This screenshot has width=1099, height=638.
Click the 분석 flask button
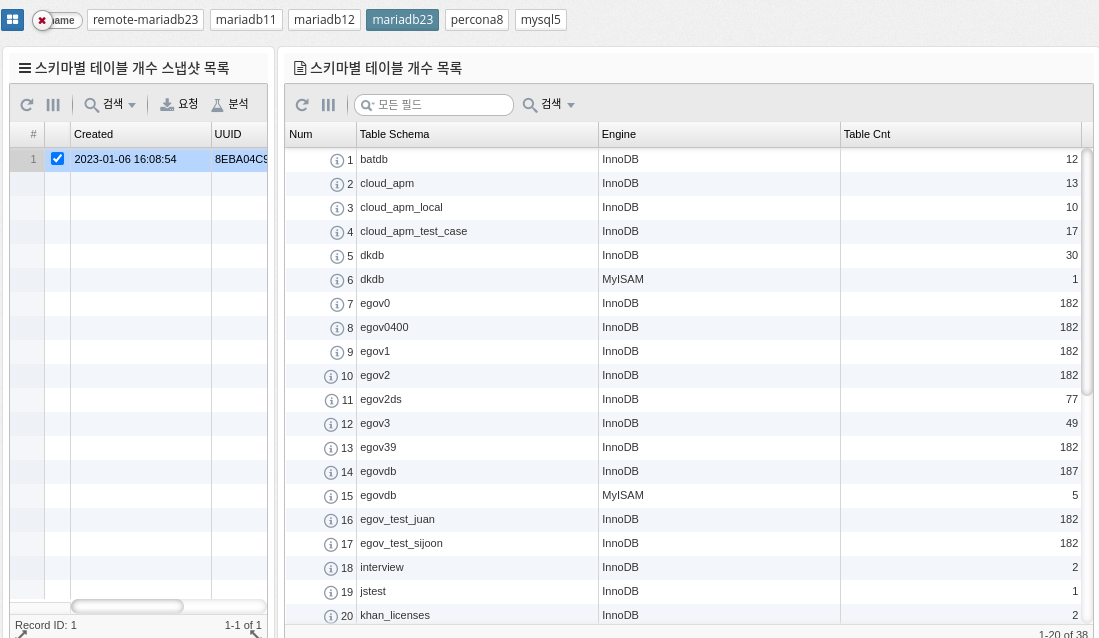[x=230, y=104]
